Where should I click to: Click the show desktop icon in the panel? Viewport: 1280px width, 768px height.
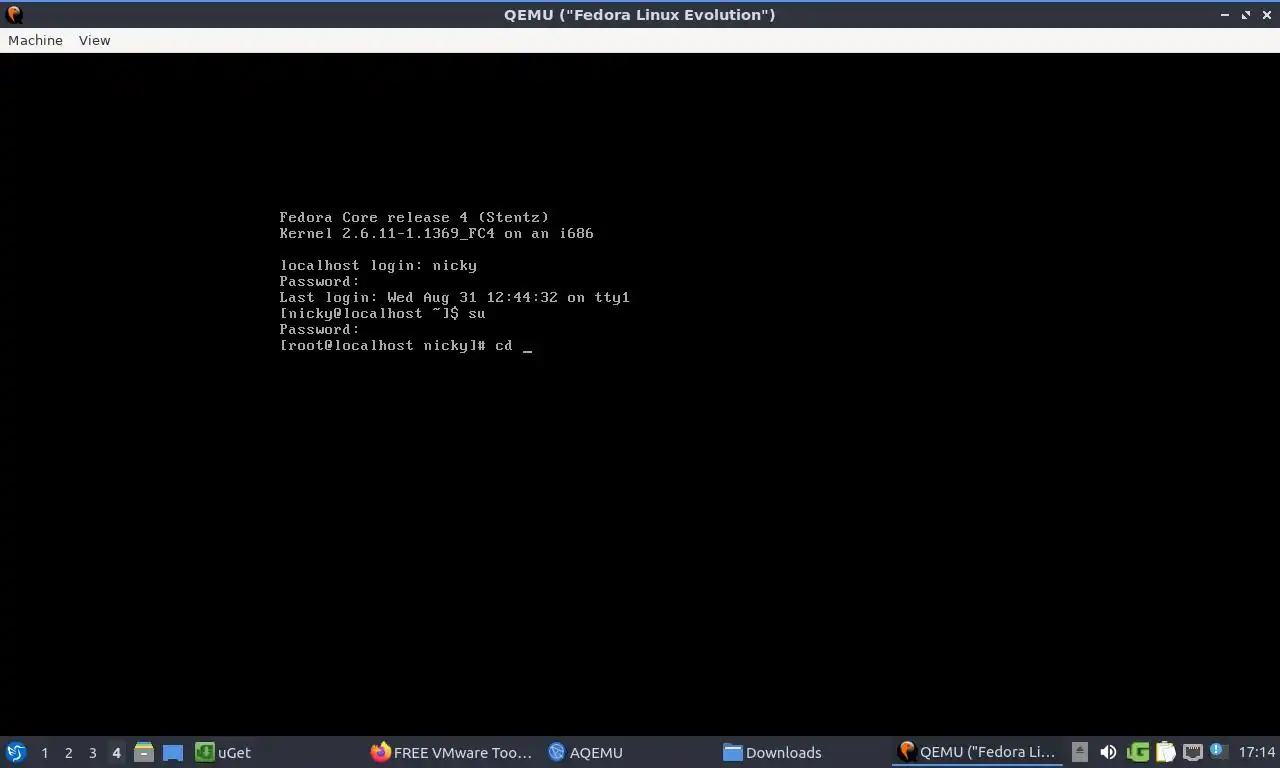point(173,752)
